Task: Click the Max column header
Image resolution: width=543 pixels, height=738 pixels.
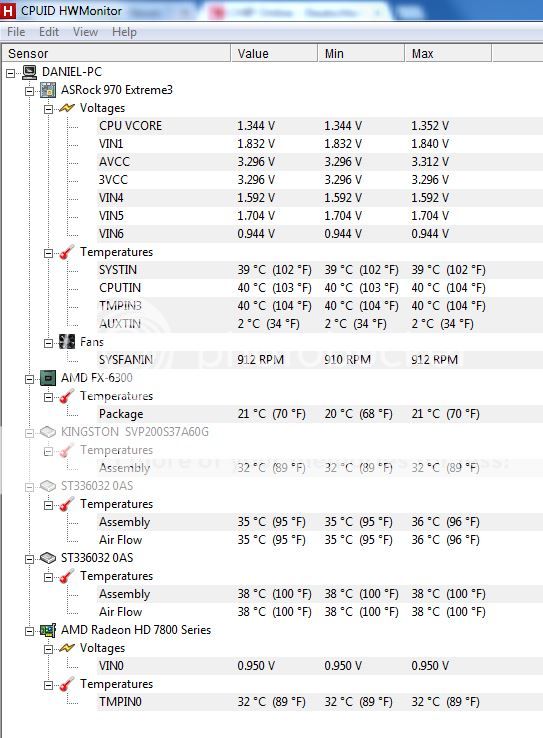Action: click(x=448, y=53)
